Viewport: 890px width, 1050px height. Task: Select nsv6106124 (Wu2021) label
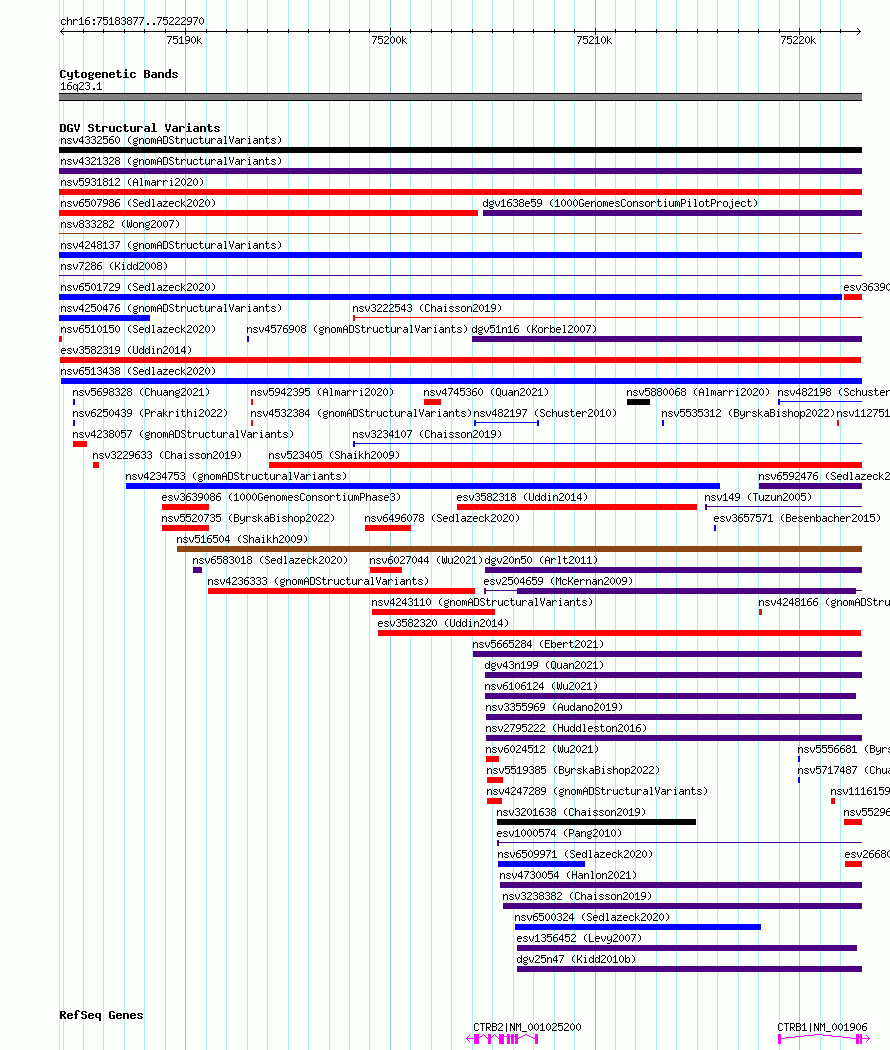tap(541, 687)
